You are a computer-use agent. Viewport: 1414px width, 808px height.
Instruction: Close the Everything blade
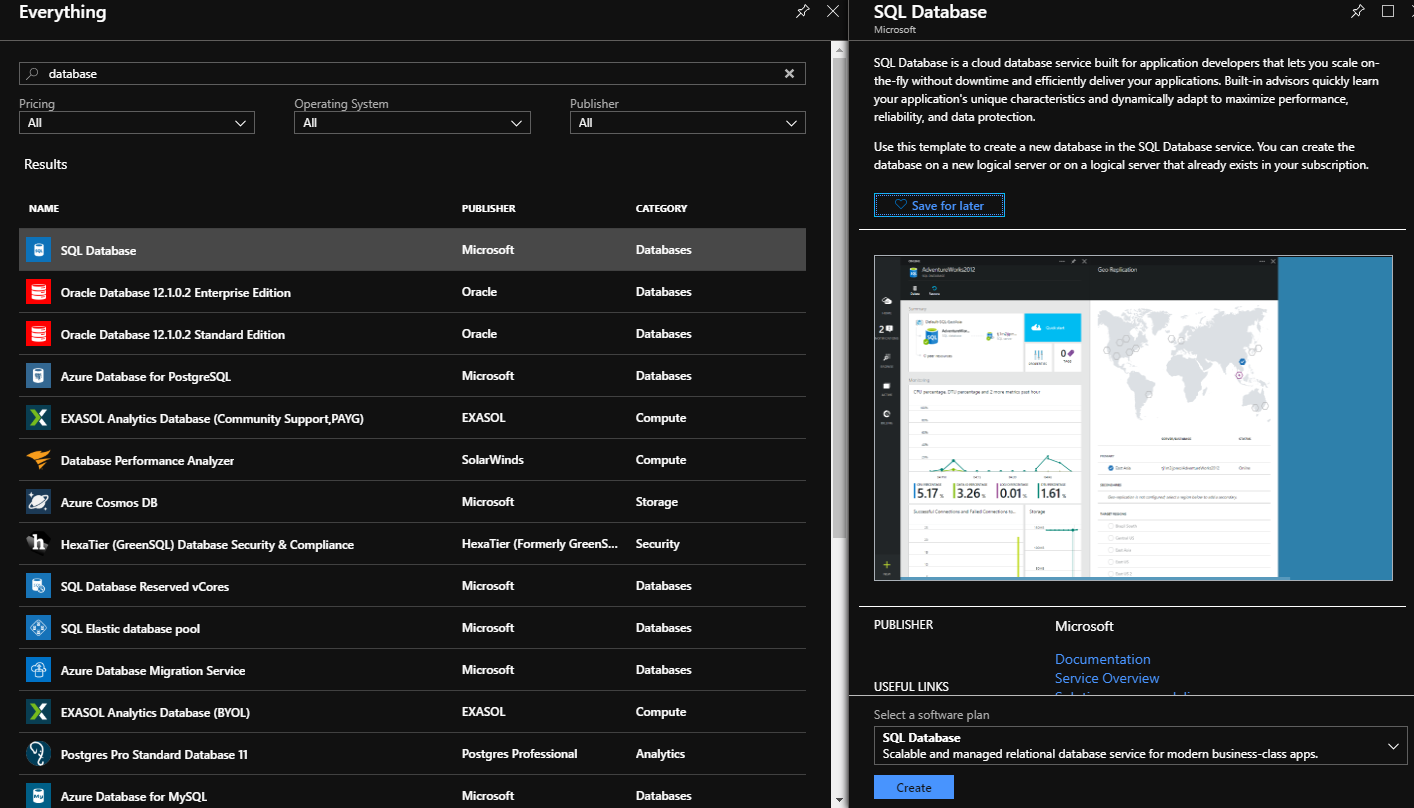(833, 11)
